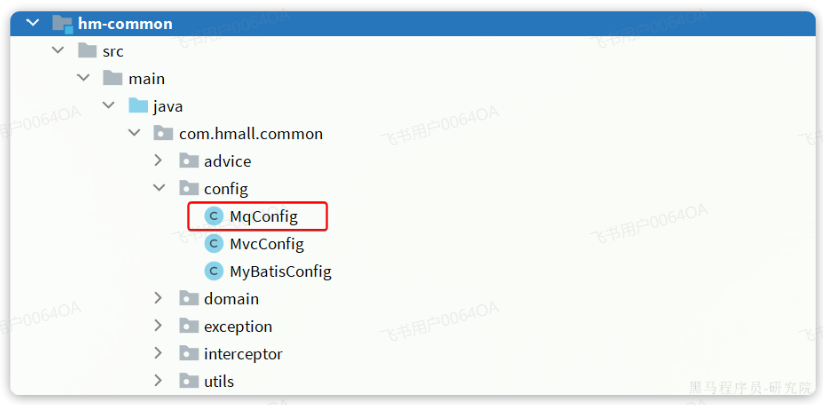Click the MvcConfig class icon
This screenshot has height=405, width=823.
[x=214, y=243]
